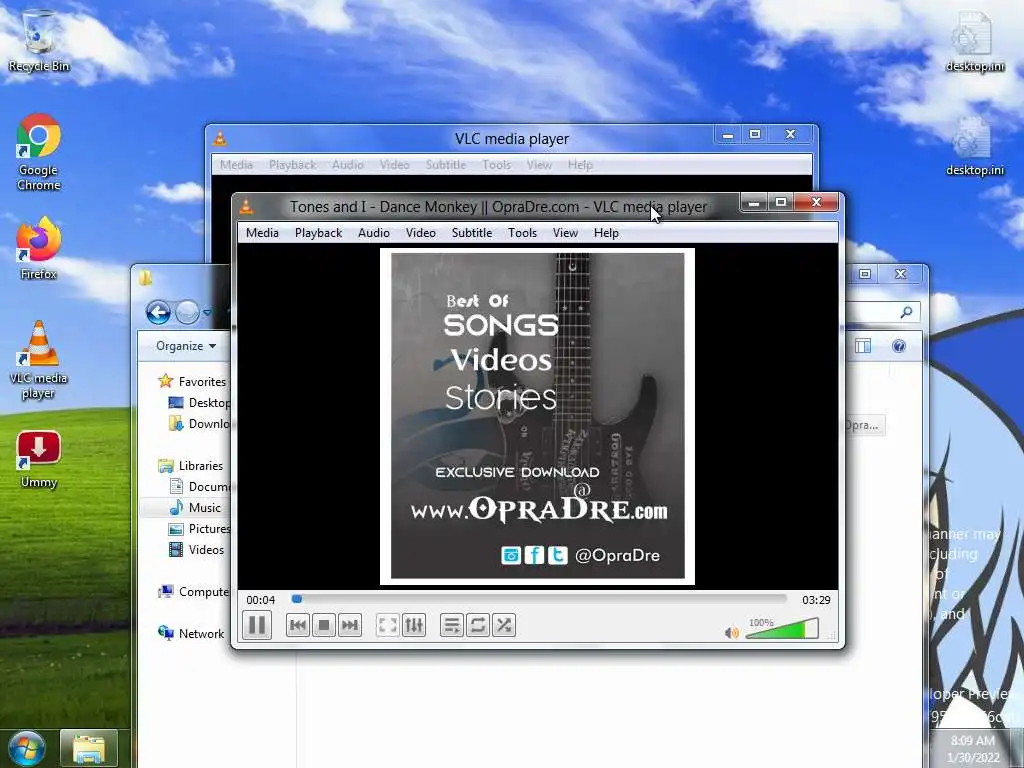Go back in Explorer window
1024x768 pixels.
[158, 313]
